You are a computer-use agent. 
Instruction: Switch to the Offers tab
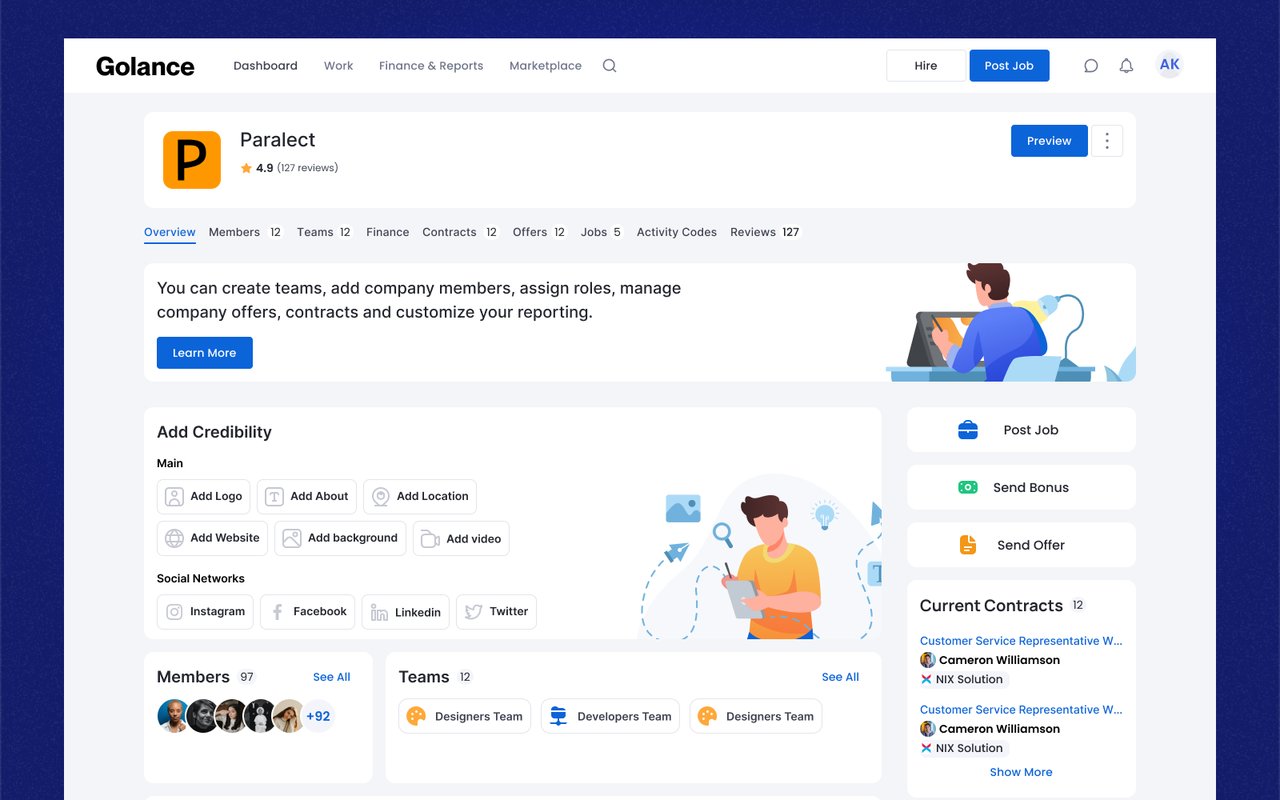tap(539, 232)
